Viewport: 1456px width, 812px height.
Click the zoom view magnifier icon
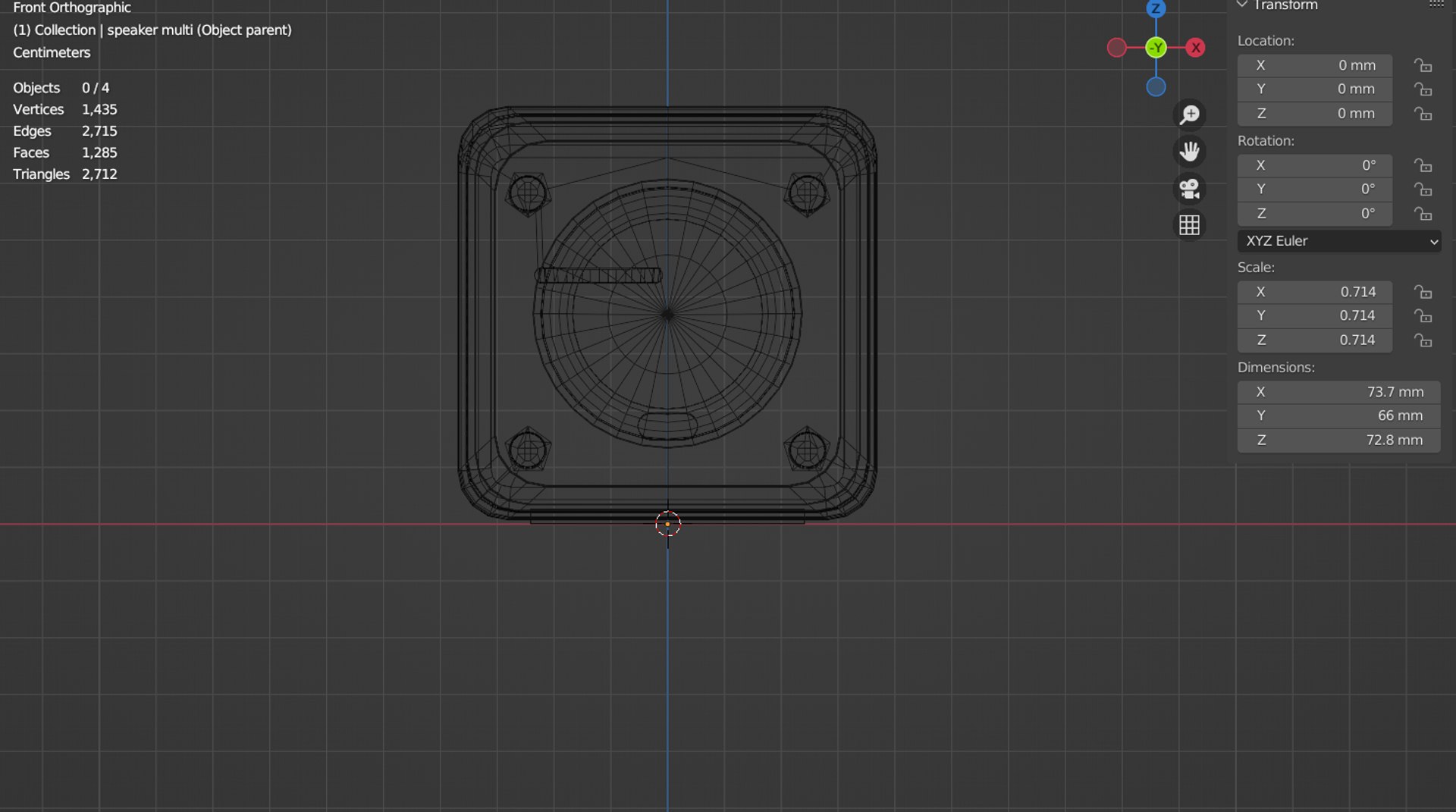pyautogui.click(x=1189, y=114)
